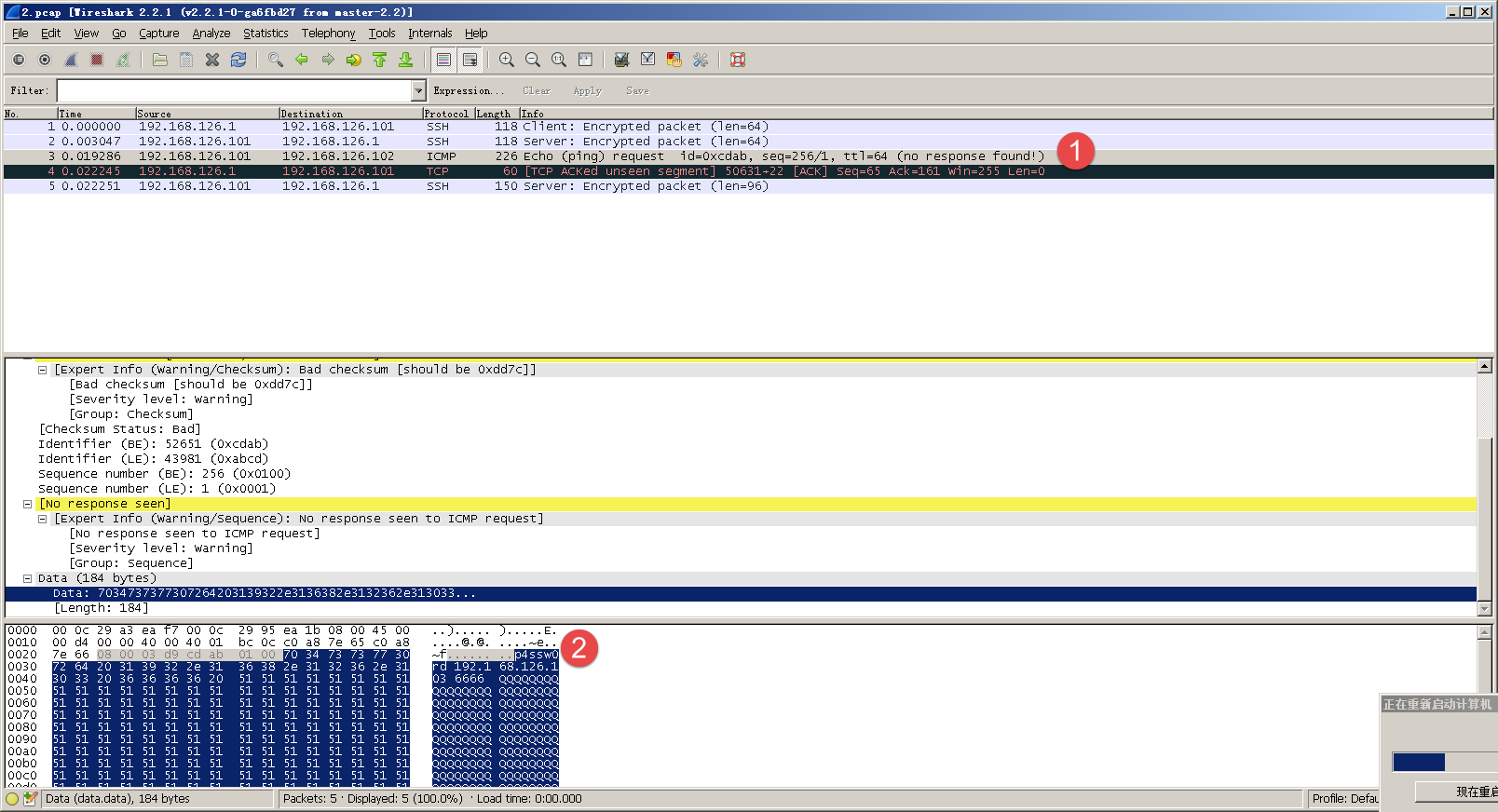Stop the running capture
The image size is (1498, 812).
(x=97, y=60)
